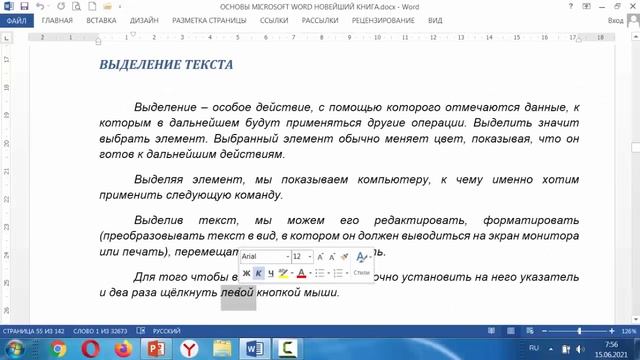Open the РЕЦЕНЗИРОВАНИЕ ribbon tab

coord(383,20)
